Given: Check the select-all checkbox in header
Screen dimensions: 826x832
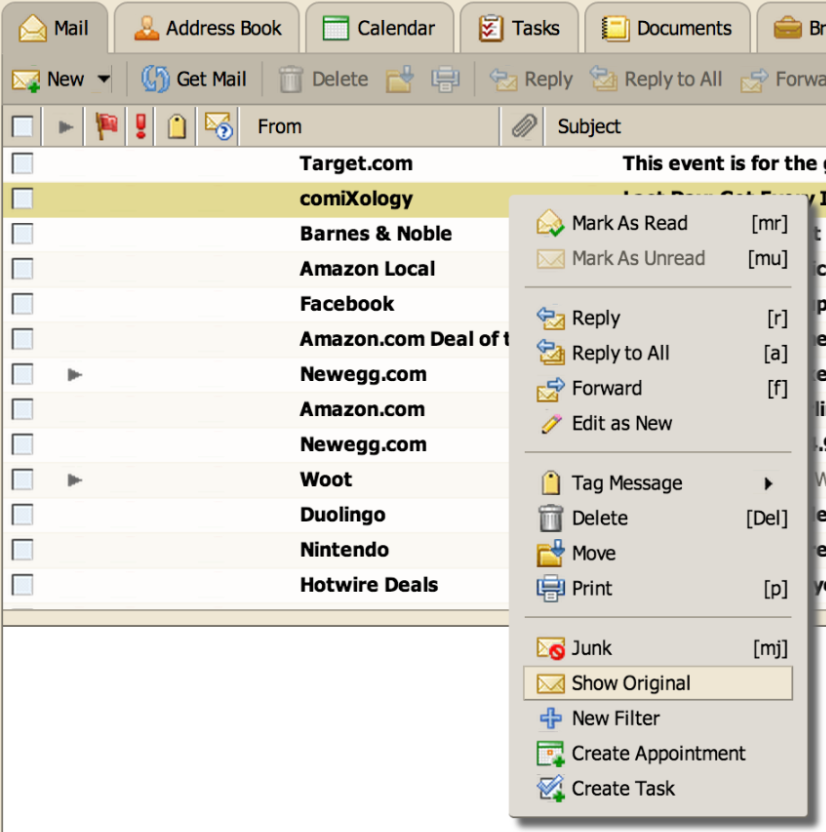Looking at the screenshot, I should coord(22,126).
